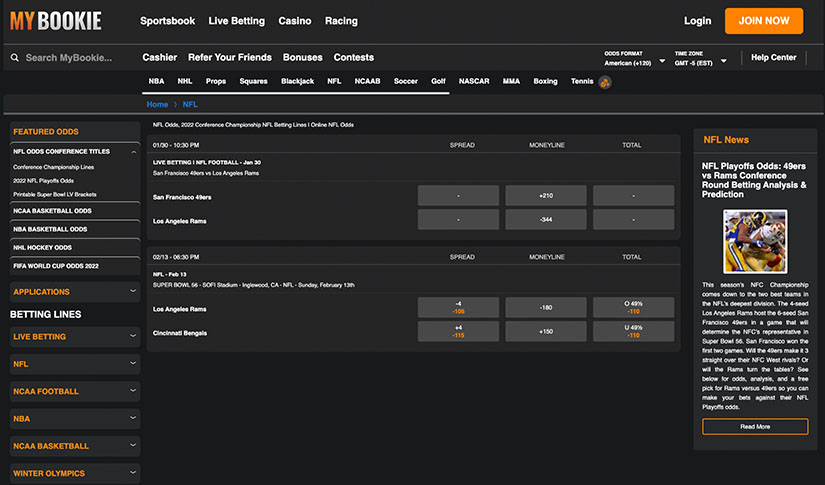
Task: Select the NASCAR tab
Action: [474, 81]
